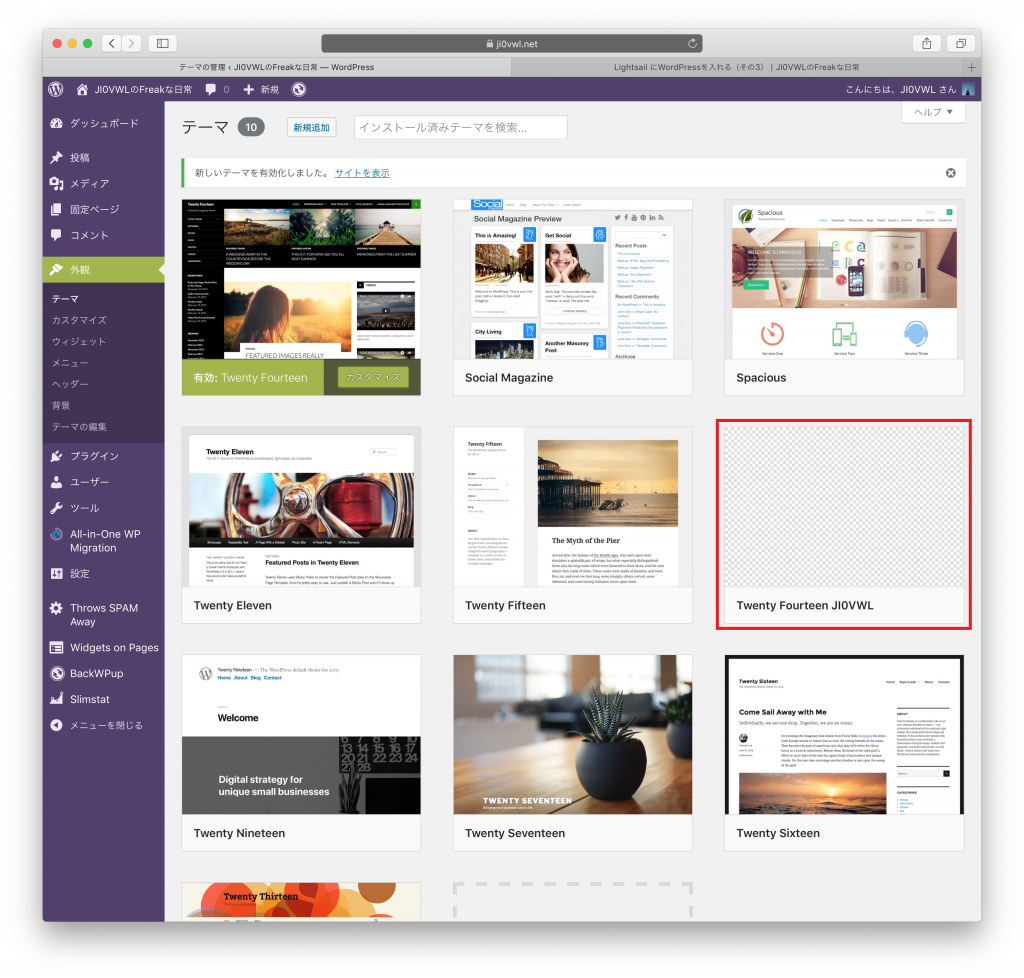Select the Twenty Seventeen theme thumbnail
The width and height of the screenshot is (1024, 978).
573,734
